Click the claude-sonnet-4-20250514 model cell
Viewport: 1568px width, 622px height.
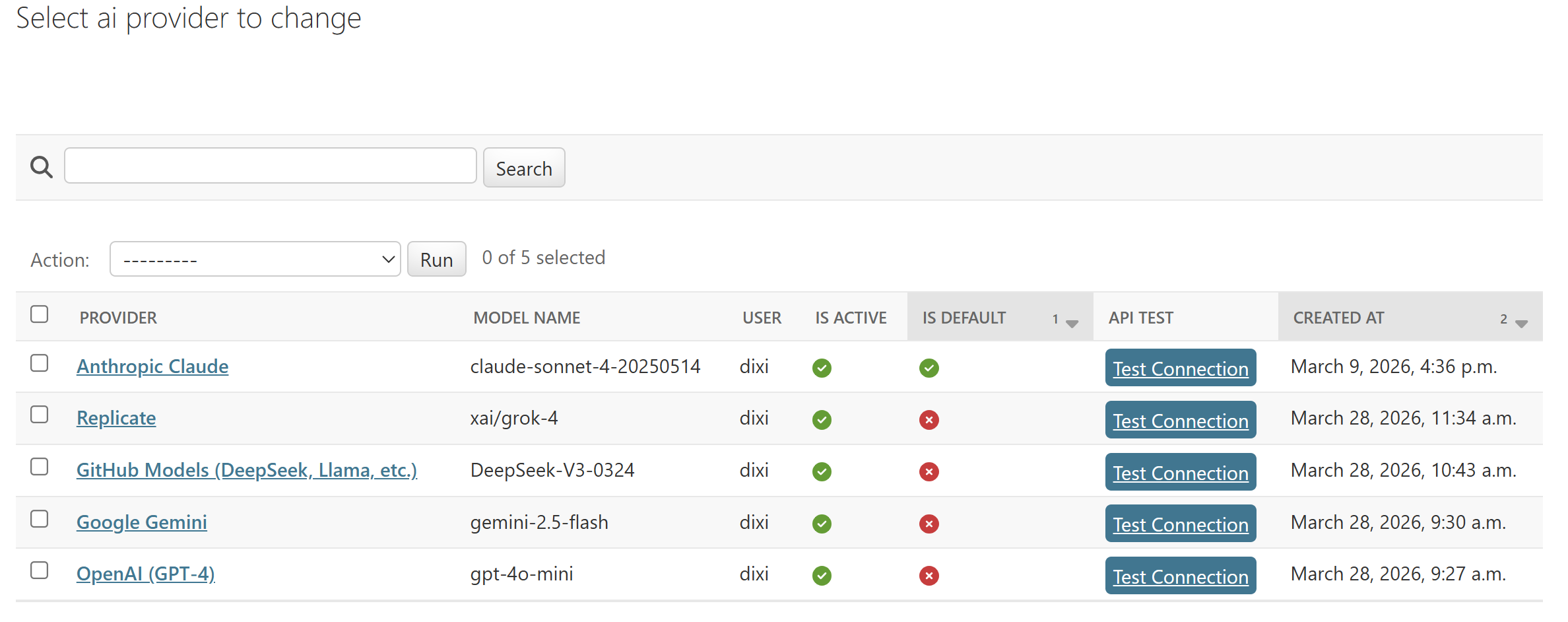pos(585,366)
